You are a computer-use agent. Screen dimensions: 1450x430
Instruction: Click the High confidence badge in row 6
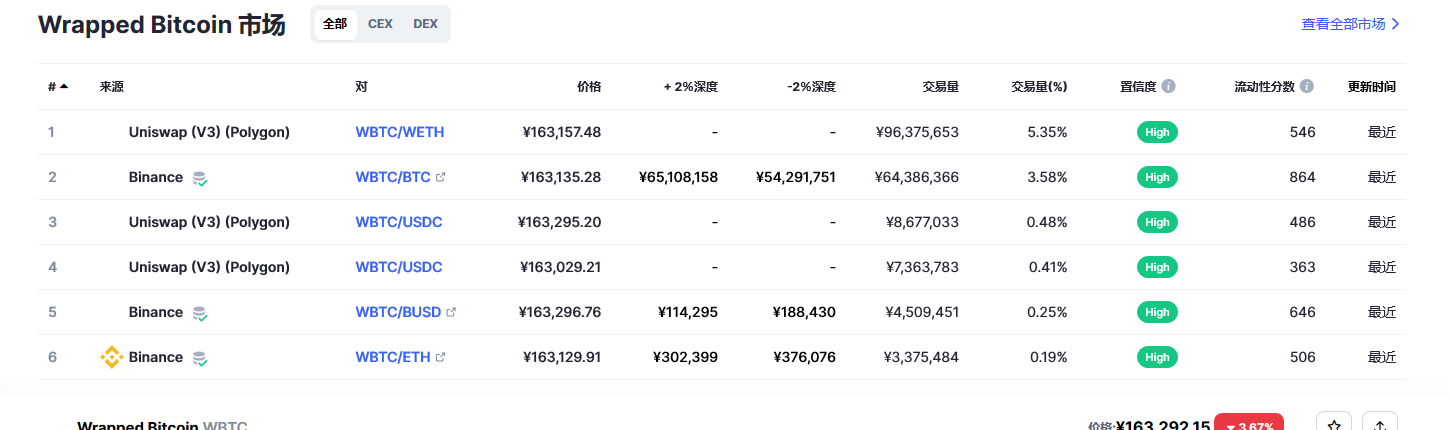coord(1157,357)
